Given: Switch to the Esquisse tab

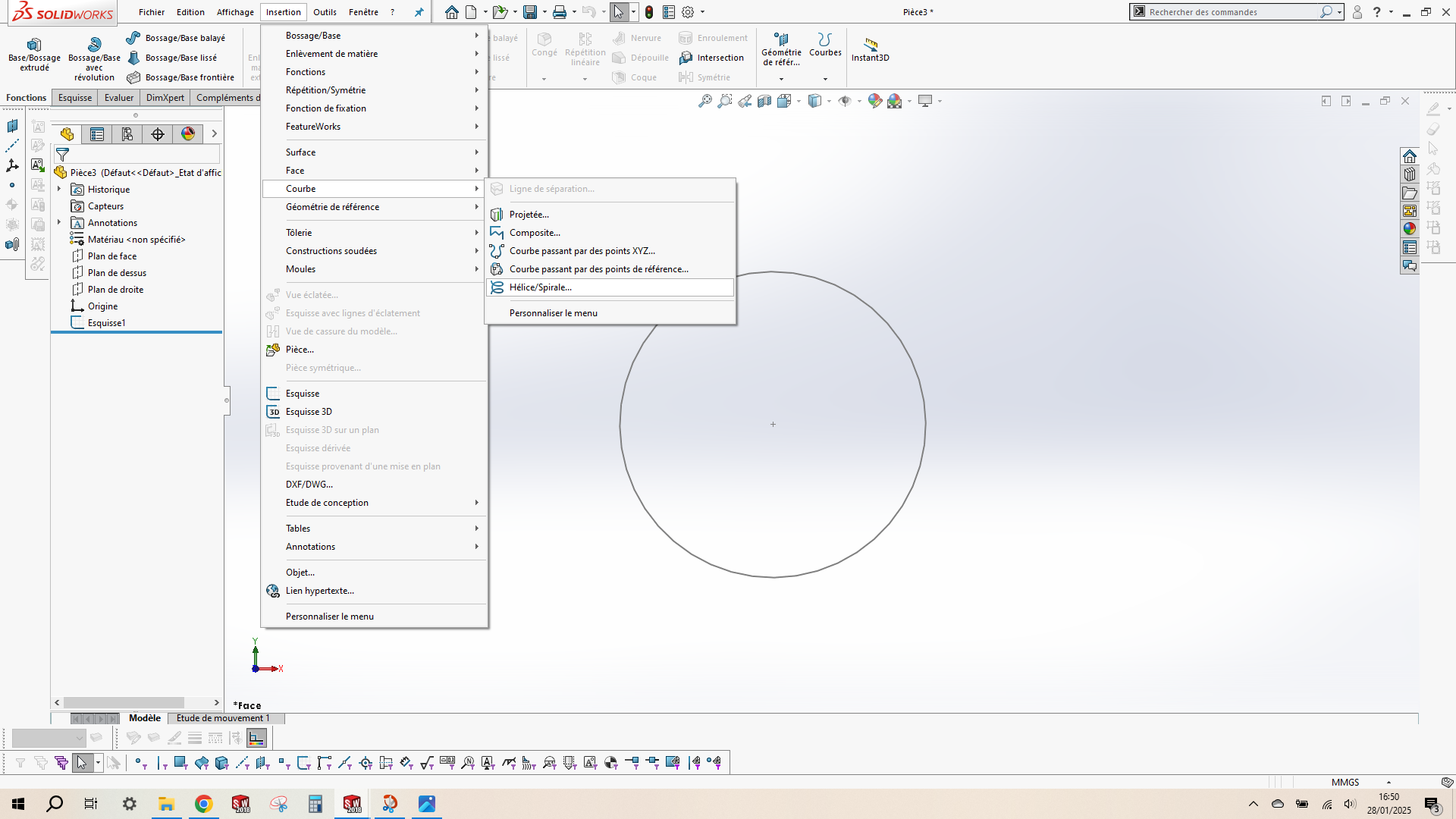Looking at the screenshot, I should coord(75,98).
